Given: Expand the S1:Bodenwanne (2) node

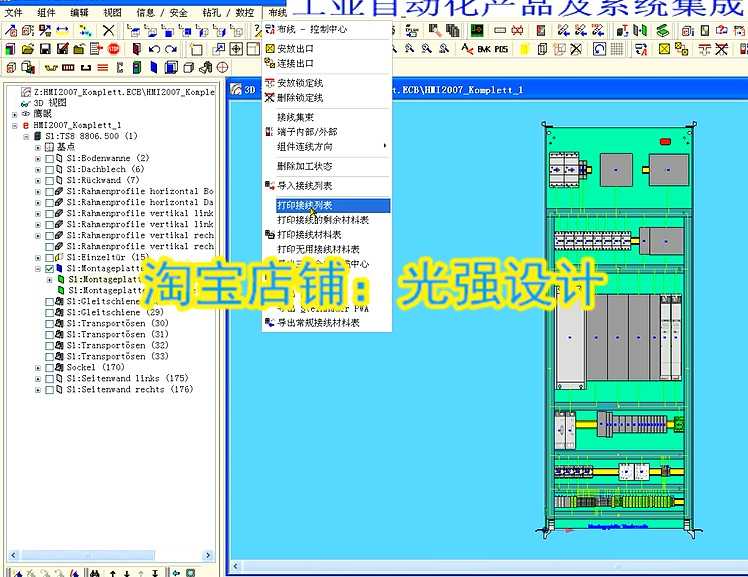Looking at the screenshot, I should (38, 158).
